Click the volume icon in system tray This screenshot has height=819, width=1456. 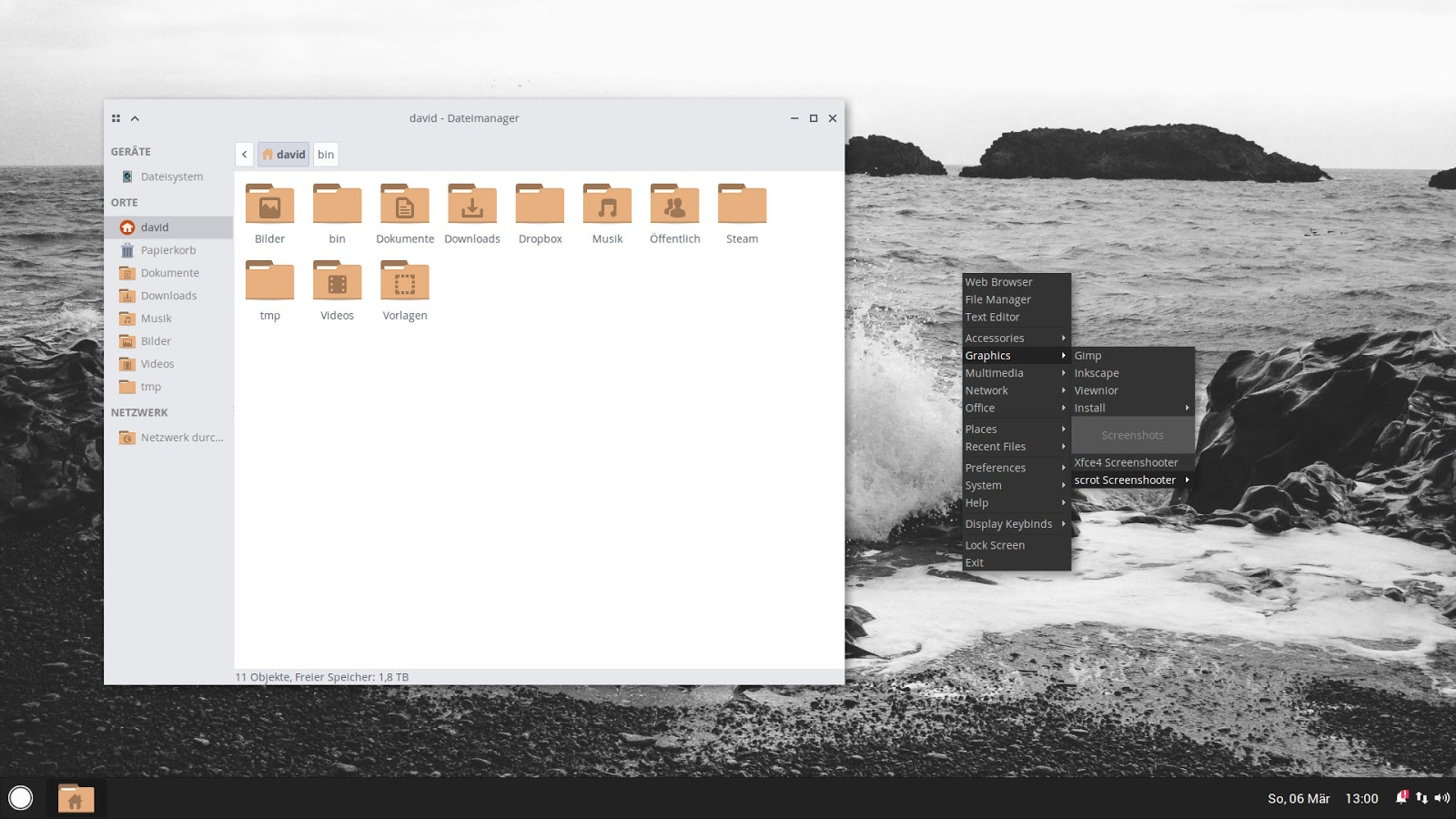[1442, 798]
